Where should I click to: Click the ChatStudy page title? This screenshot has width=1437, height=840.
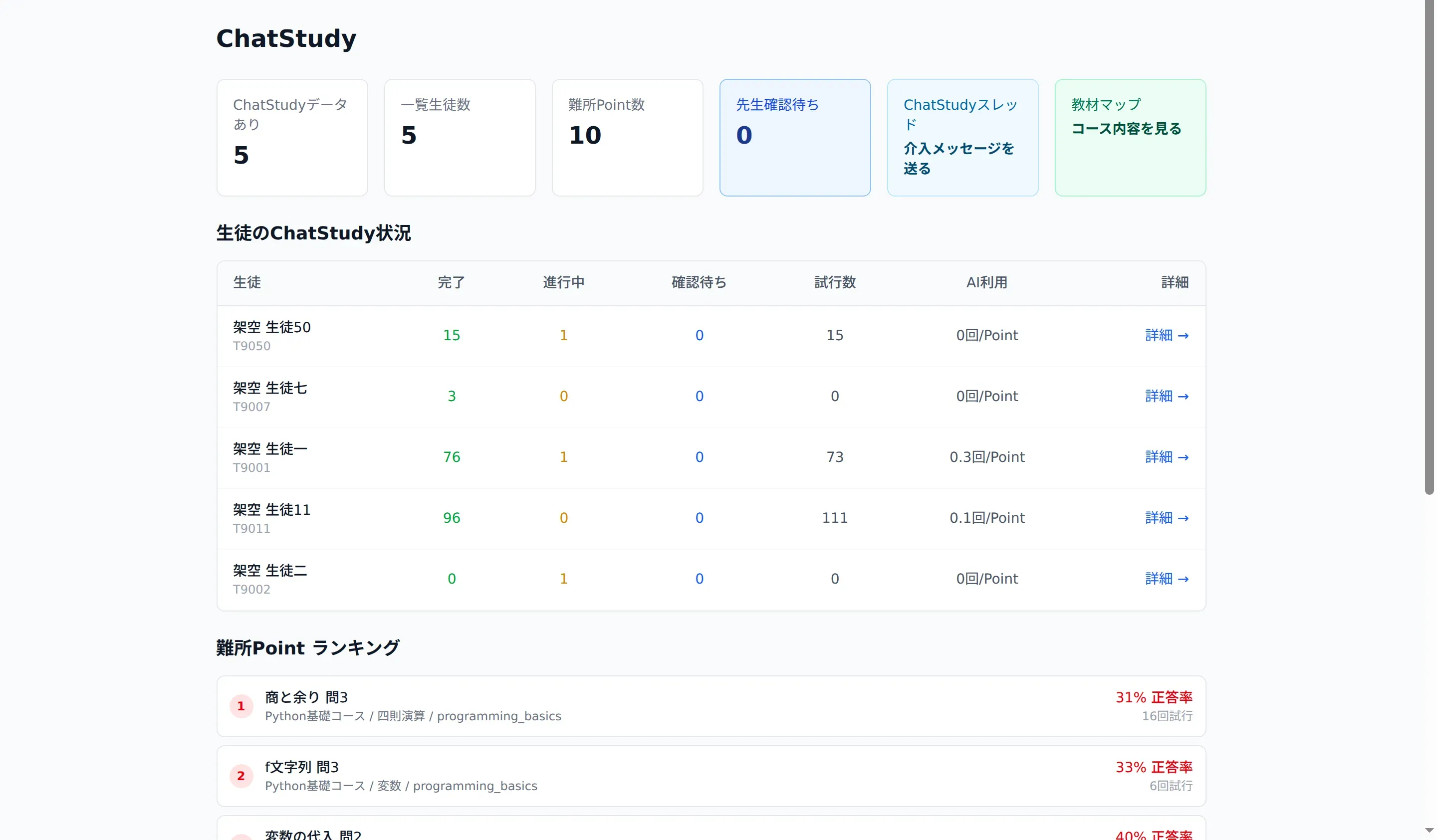coord(286,39)
